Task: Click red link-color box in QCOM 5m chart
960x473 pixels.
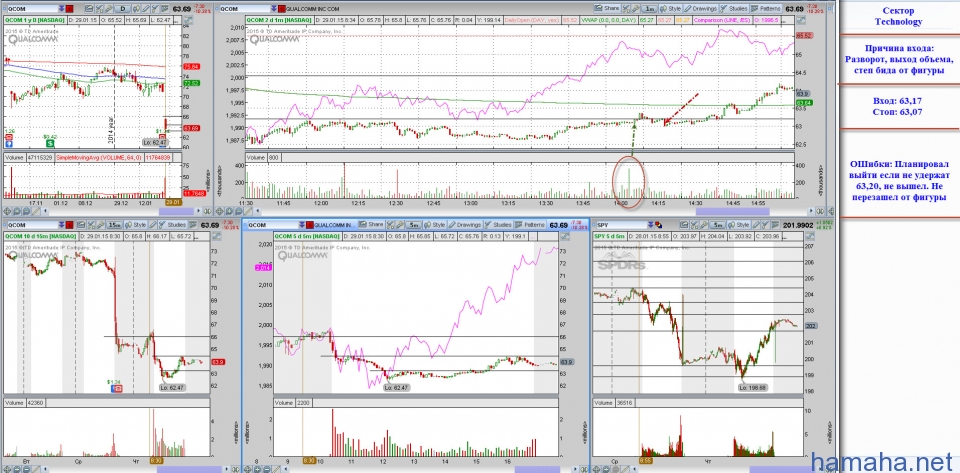Action: pos(310,225)
